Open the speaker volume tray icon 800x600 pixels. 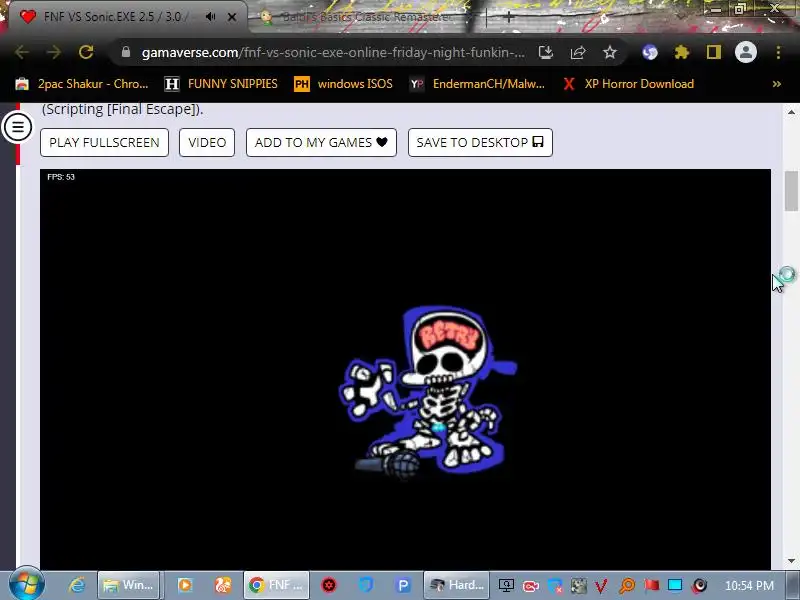tap(699, 585)
